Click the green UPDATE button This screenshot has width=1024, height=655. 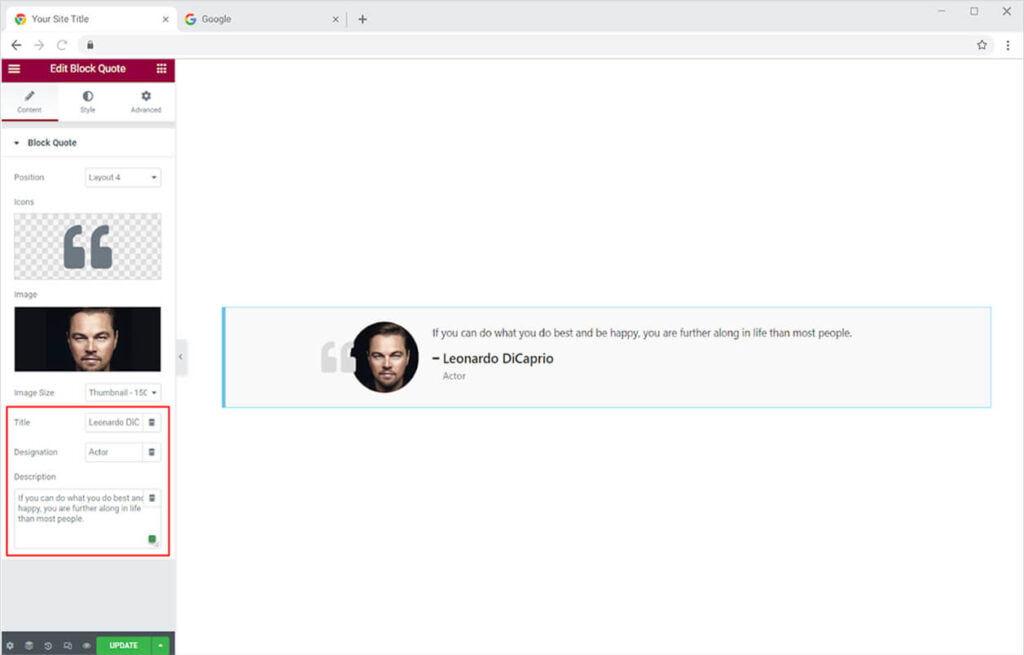(123, 645)
